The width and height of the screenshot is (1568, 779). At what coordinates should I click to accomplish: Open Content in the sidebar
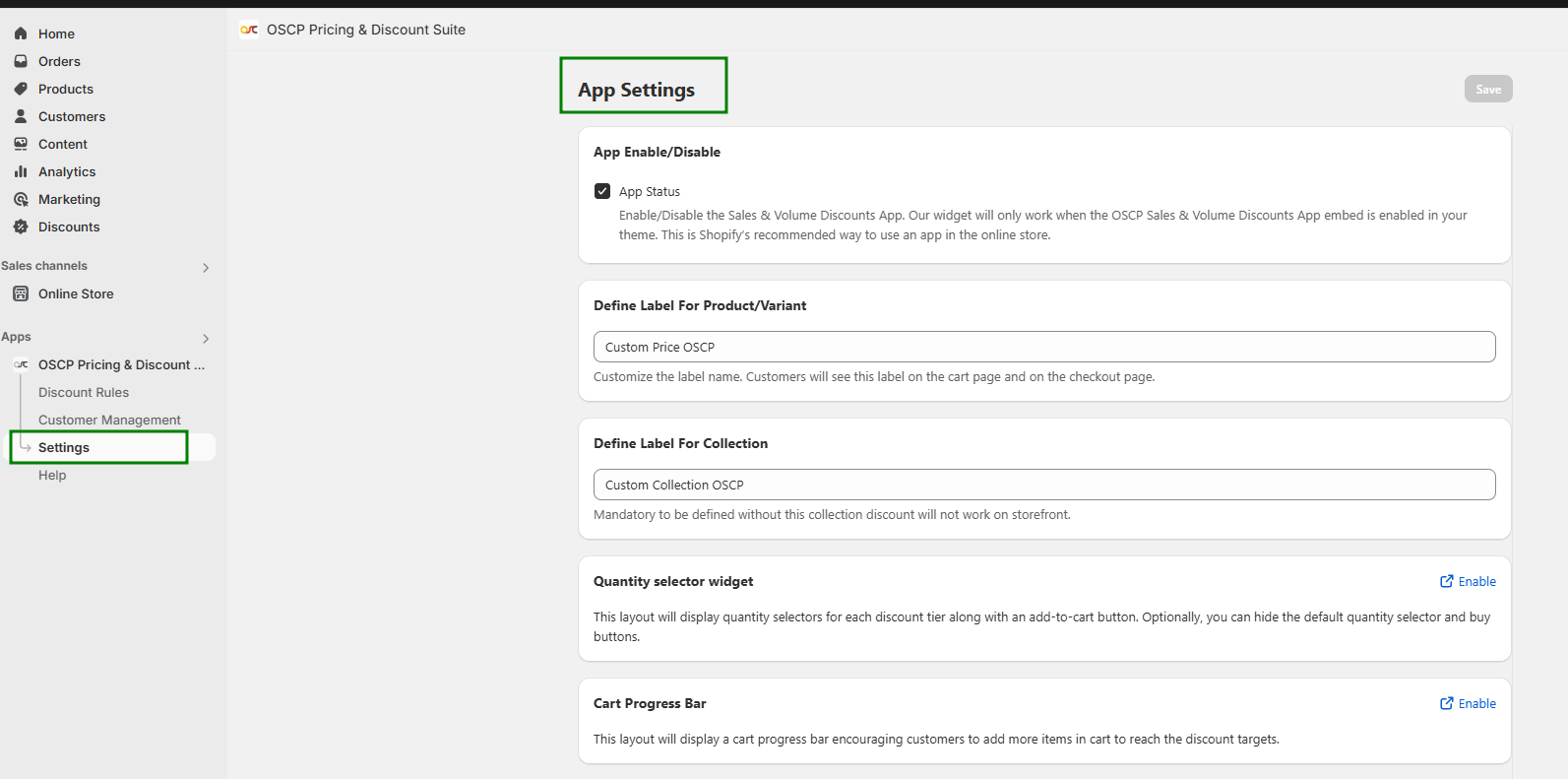click(63, 144)
